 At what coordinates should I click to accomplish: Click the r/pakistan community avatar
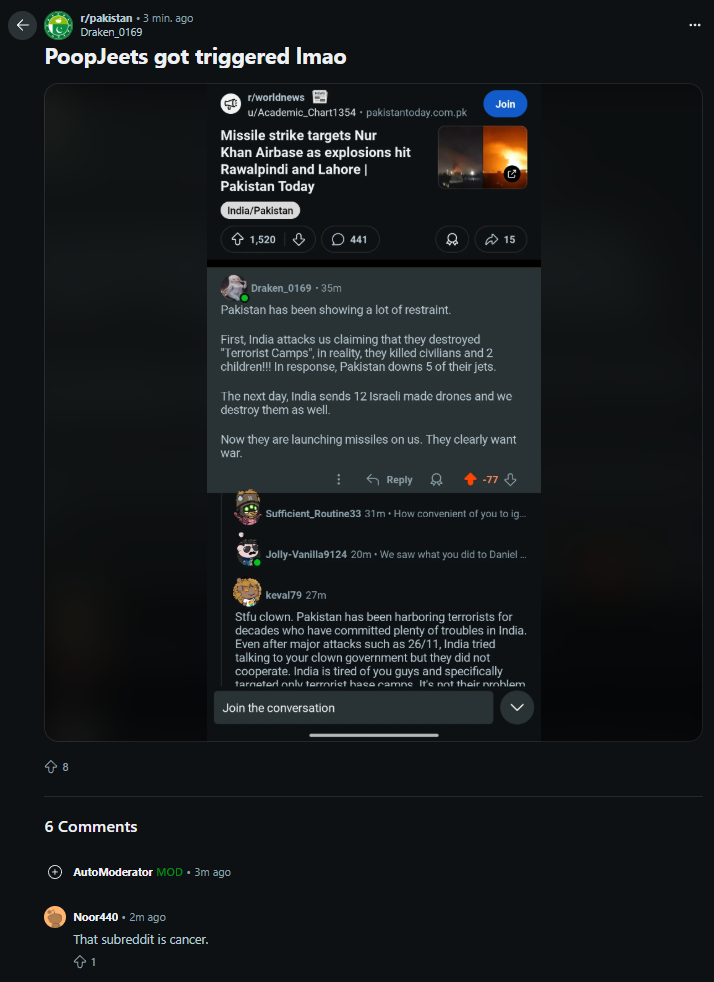click(58, 25)
